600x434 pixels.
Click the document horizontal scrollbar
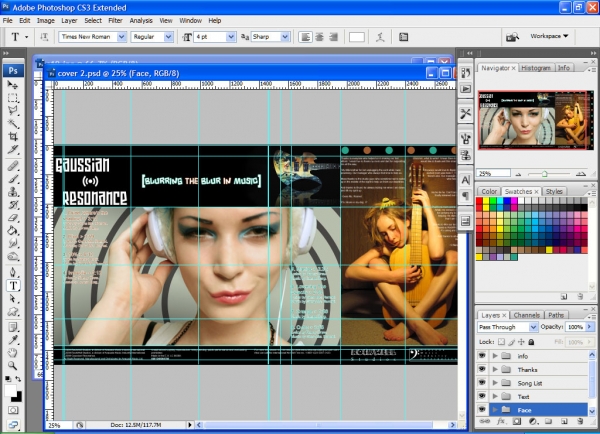point(318,425)
